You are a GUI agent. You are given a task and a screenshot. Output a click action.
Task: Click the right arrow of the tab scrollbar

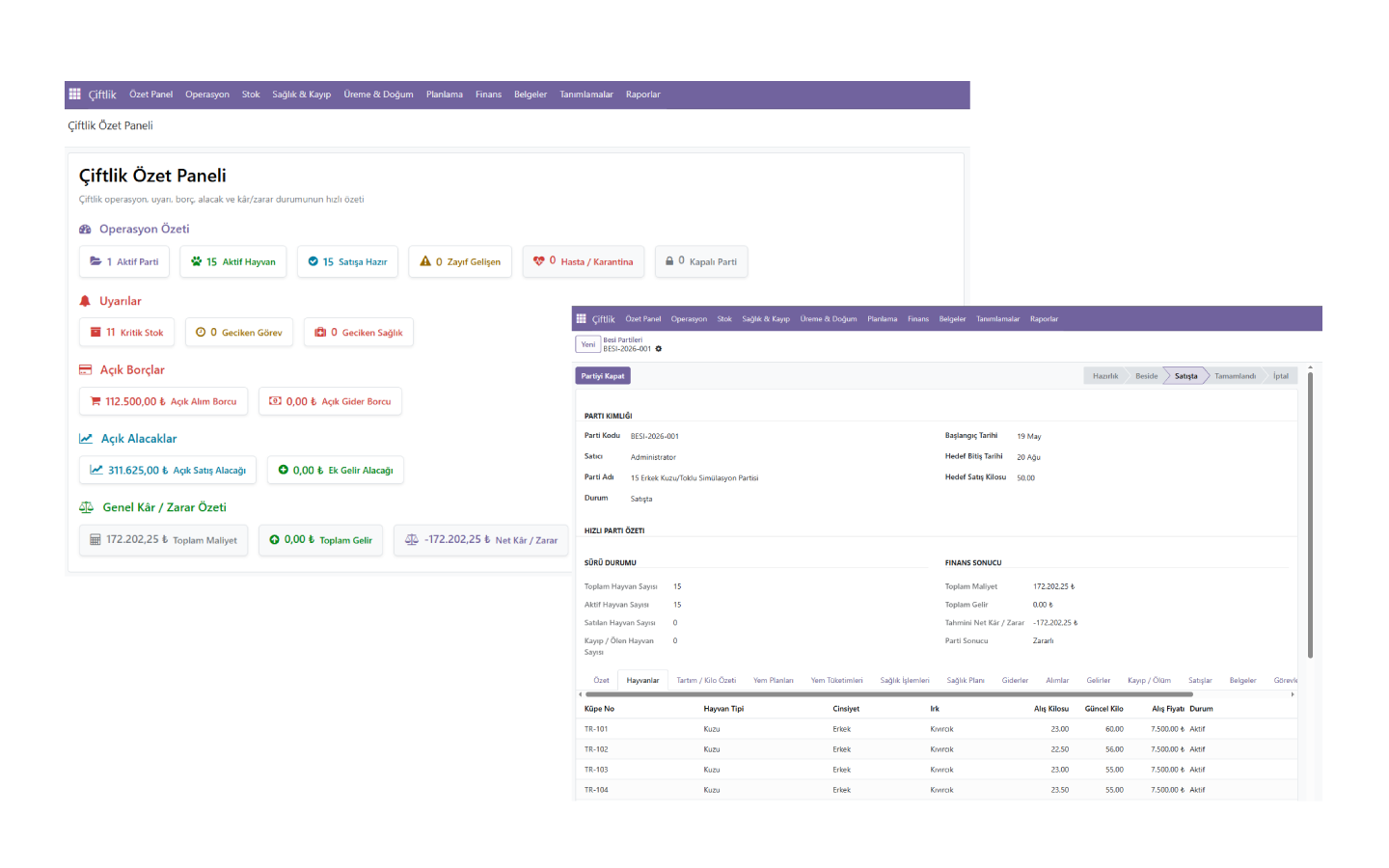(1293, 694)
